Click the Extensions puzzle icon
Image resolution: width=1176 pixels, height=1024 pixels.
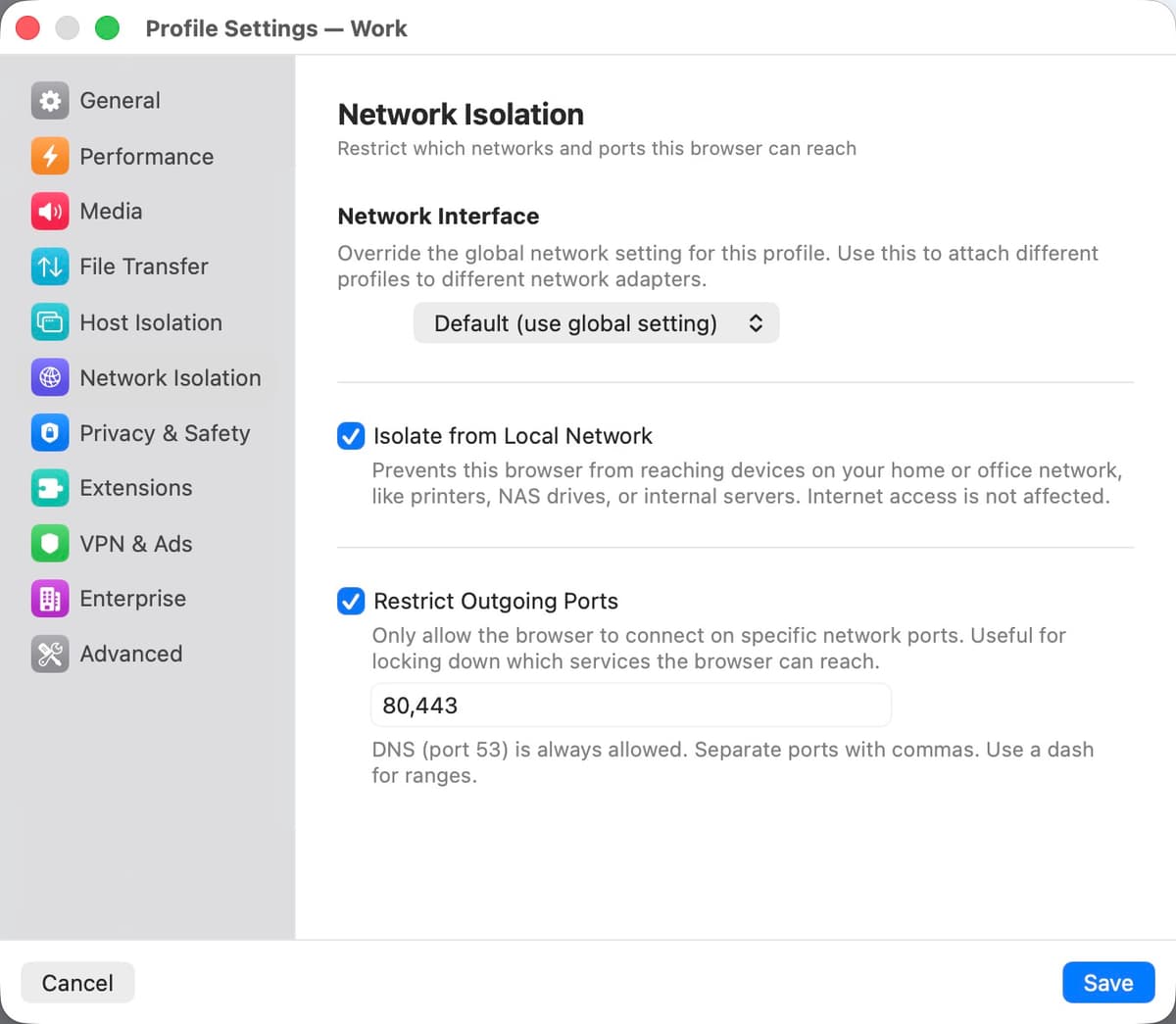(x=50, y=488)
